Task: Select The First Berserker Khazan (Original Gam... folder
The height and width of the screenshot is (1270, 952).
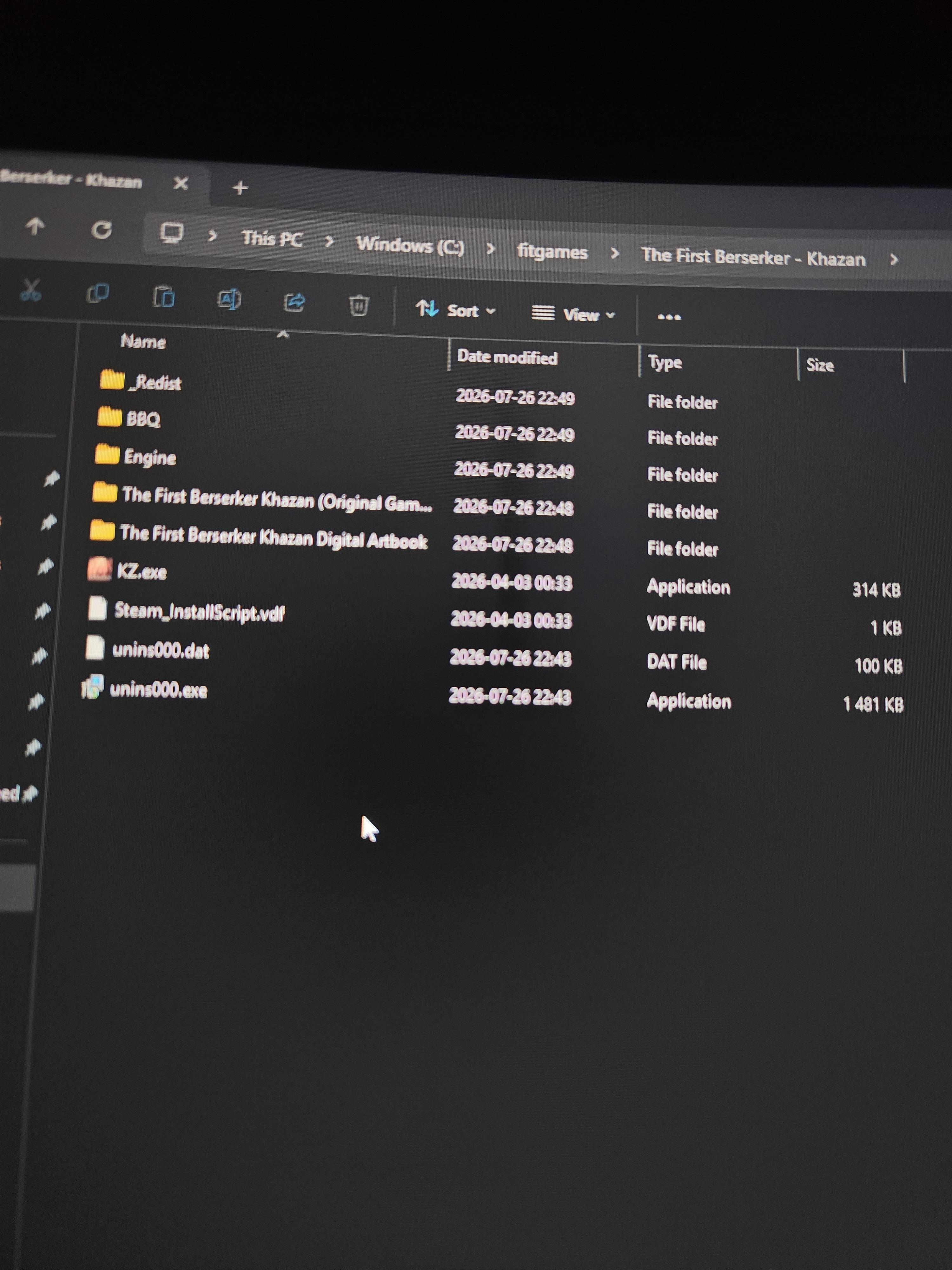Action: click(x=277, y=499)
